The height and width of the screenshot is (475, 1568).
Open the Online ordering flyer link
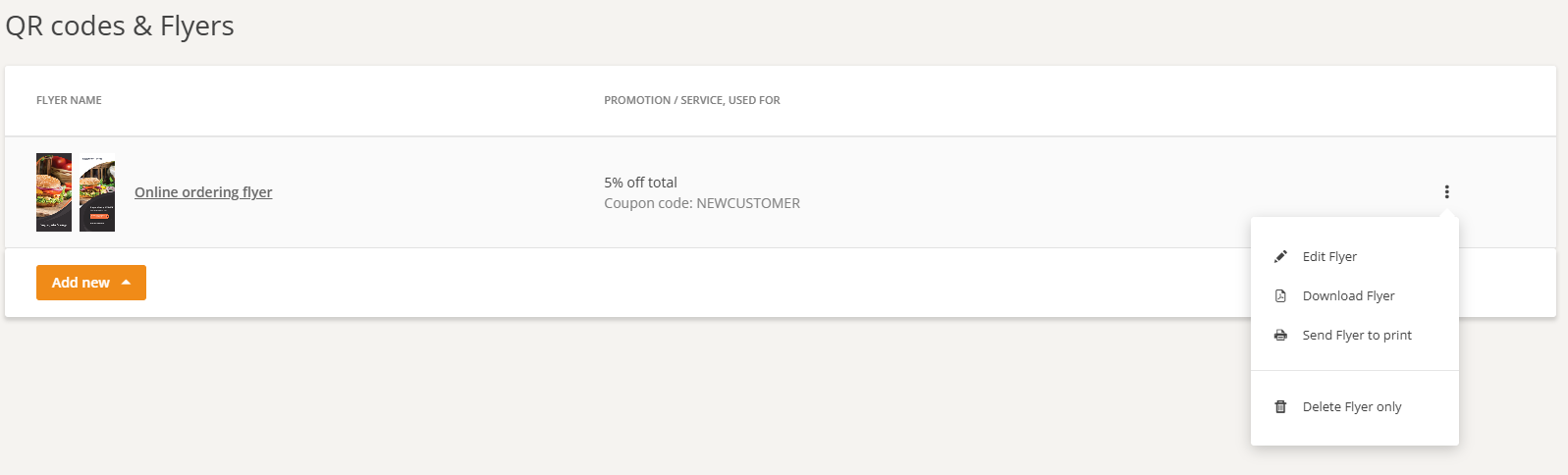203,192
